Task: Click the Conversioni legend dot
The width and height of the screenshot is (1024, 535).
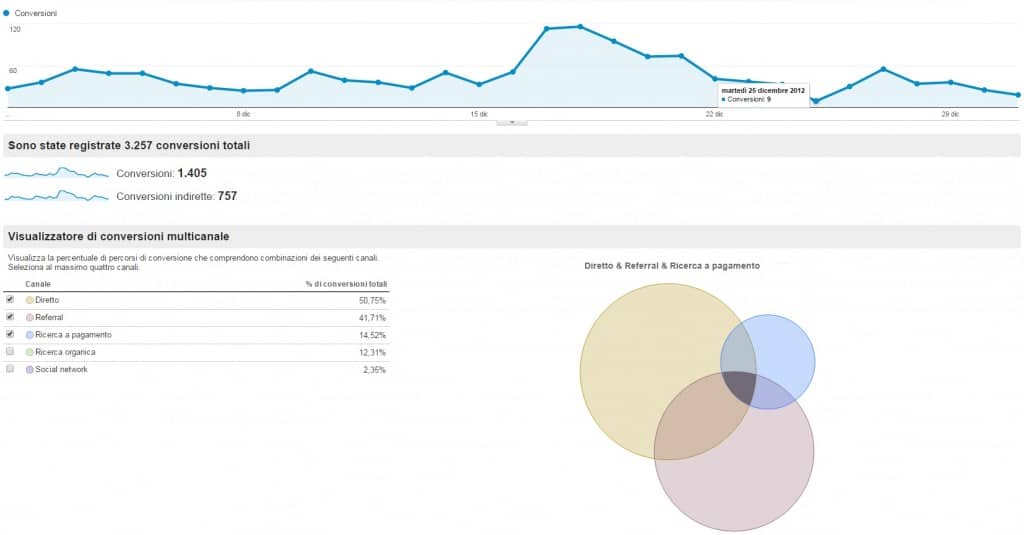Action: point(6,12)
